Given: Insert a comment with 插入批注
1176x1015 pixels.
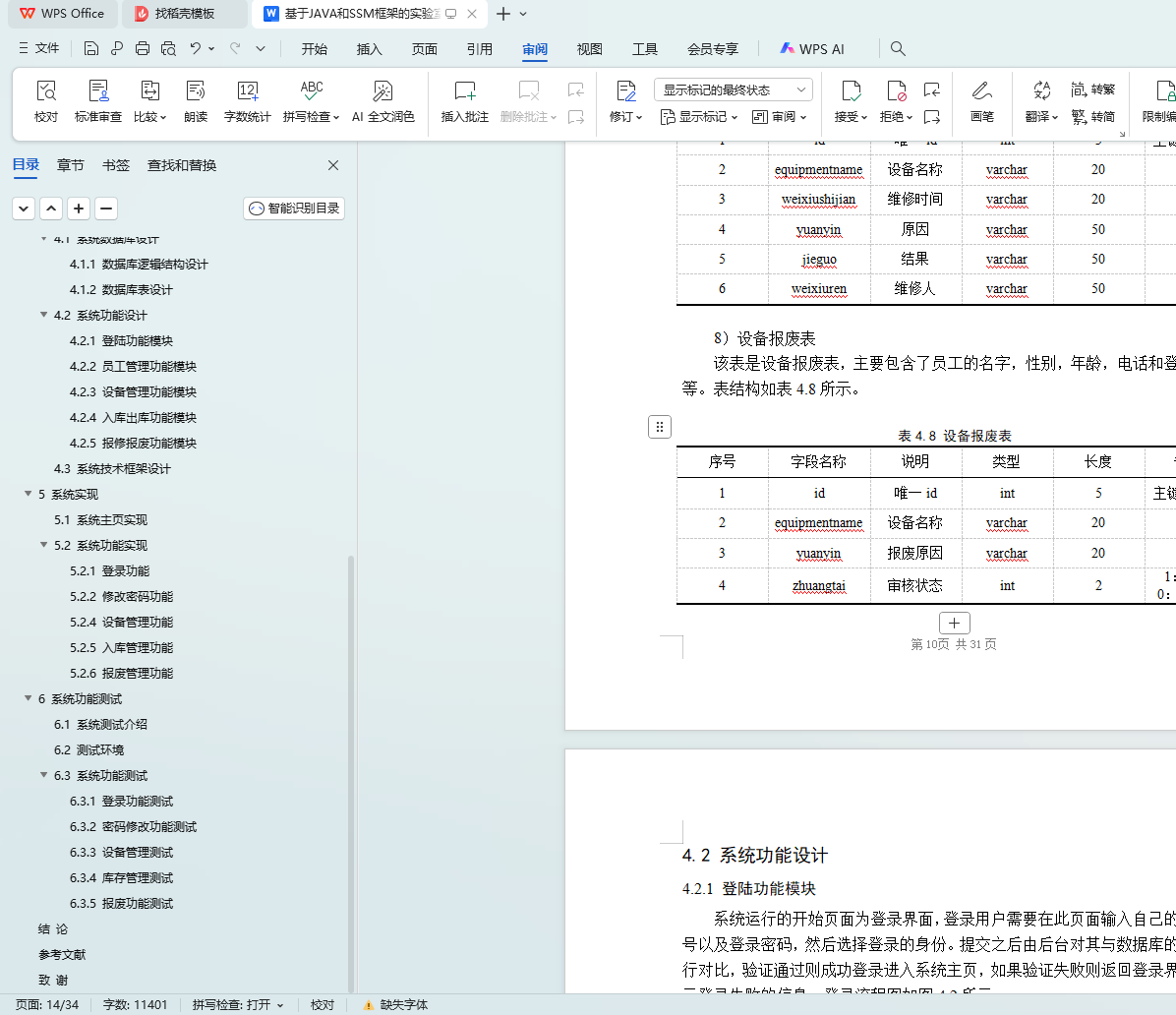Looking at the screenshot, I should (x=464, y=101).
